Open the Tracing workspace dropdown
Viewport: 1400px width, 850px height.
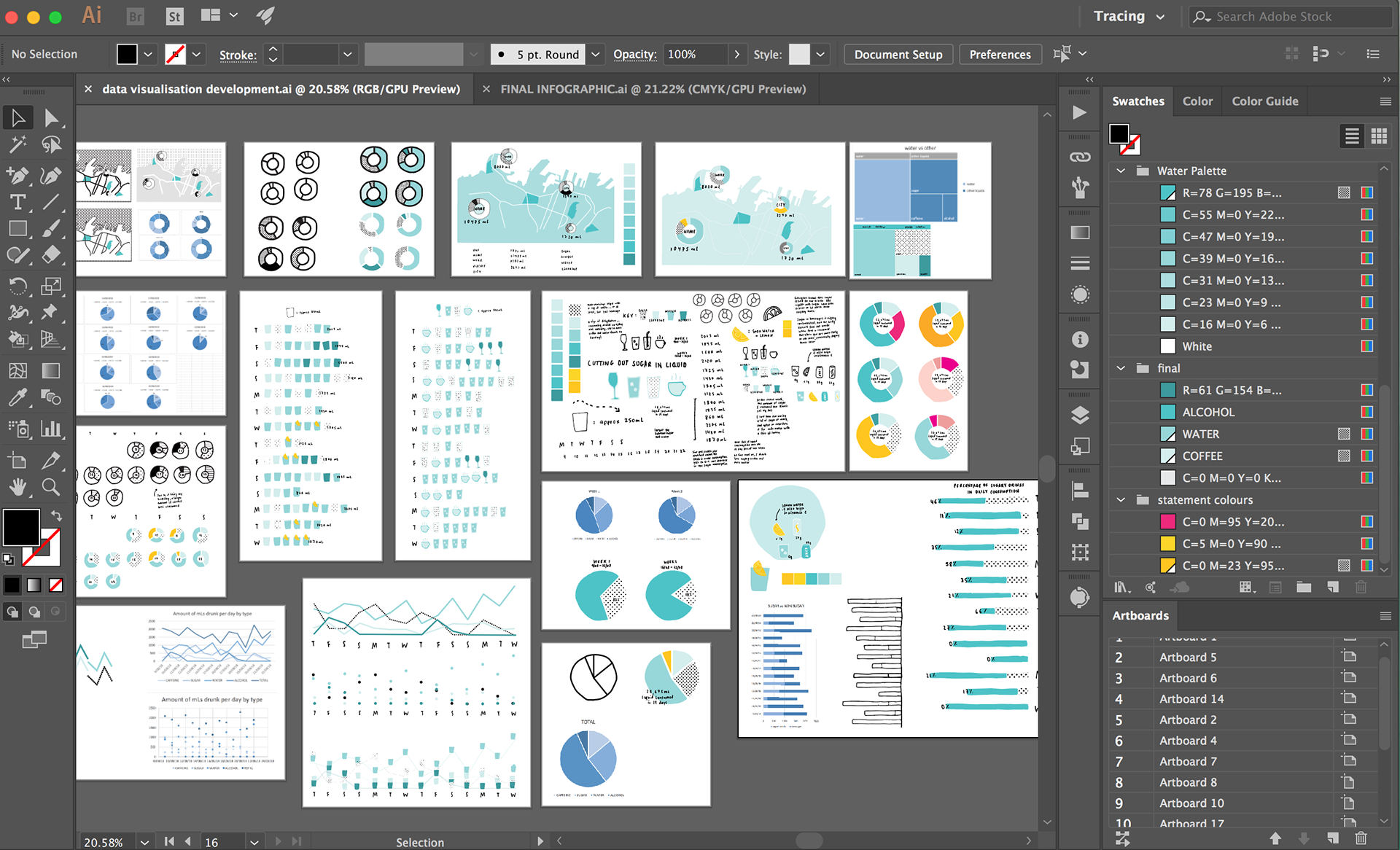click(x=1129, y=16)
